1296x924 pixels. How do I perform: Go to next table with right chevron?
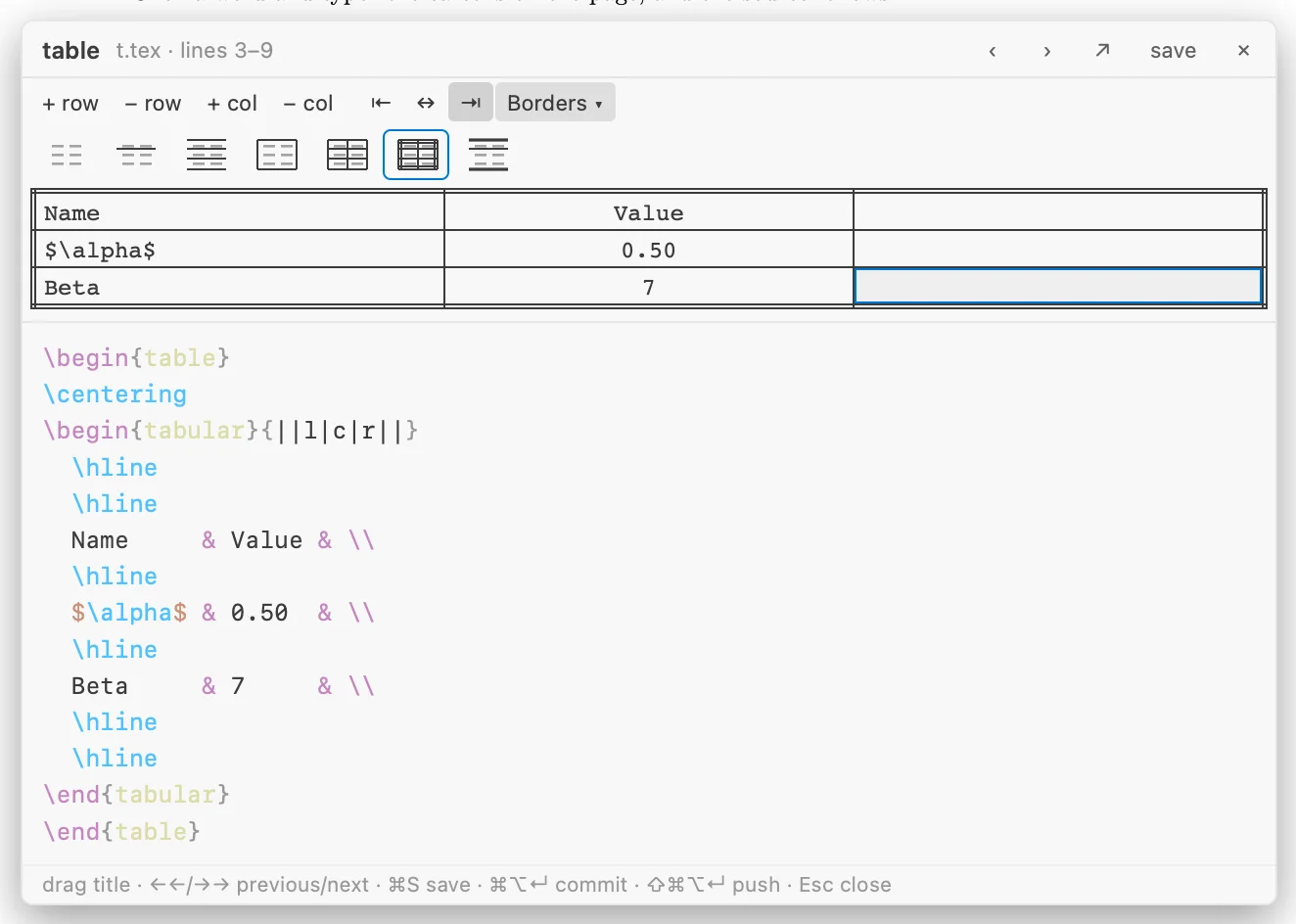pyautogui.click(x=1047, y=51)
